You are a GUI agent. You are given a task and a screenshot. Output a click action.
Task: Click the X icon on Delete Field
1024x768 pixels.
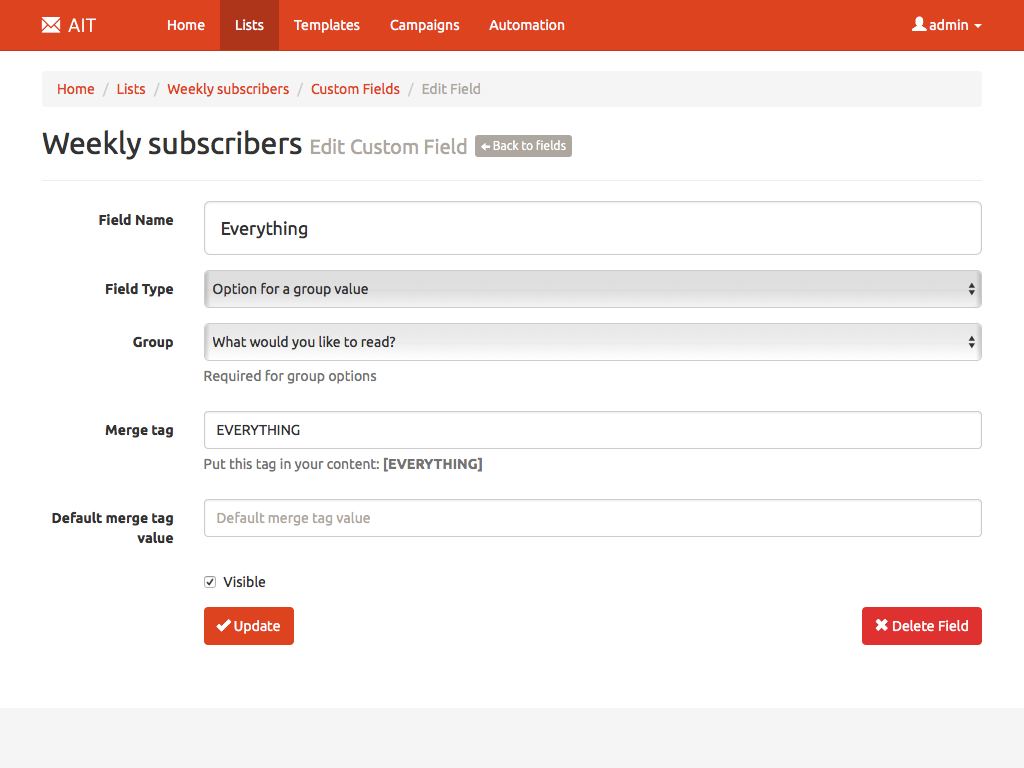tap(881, 626)
